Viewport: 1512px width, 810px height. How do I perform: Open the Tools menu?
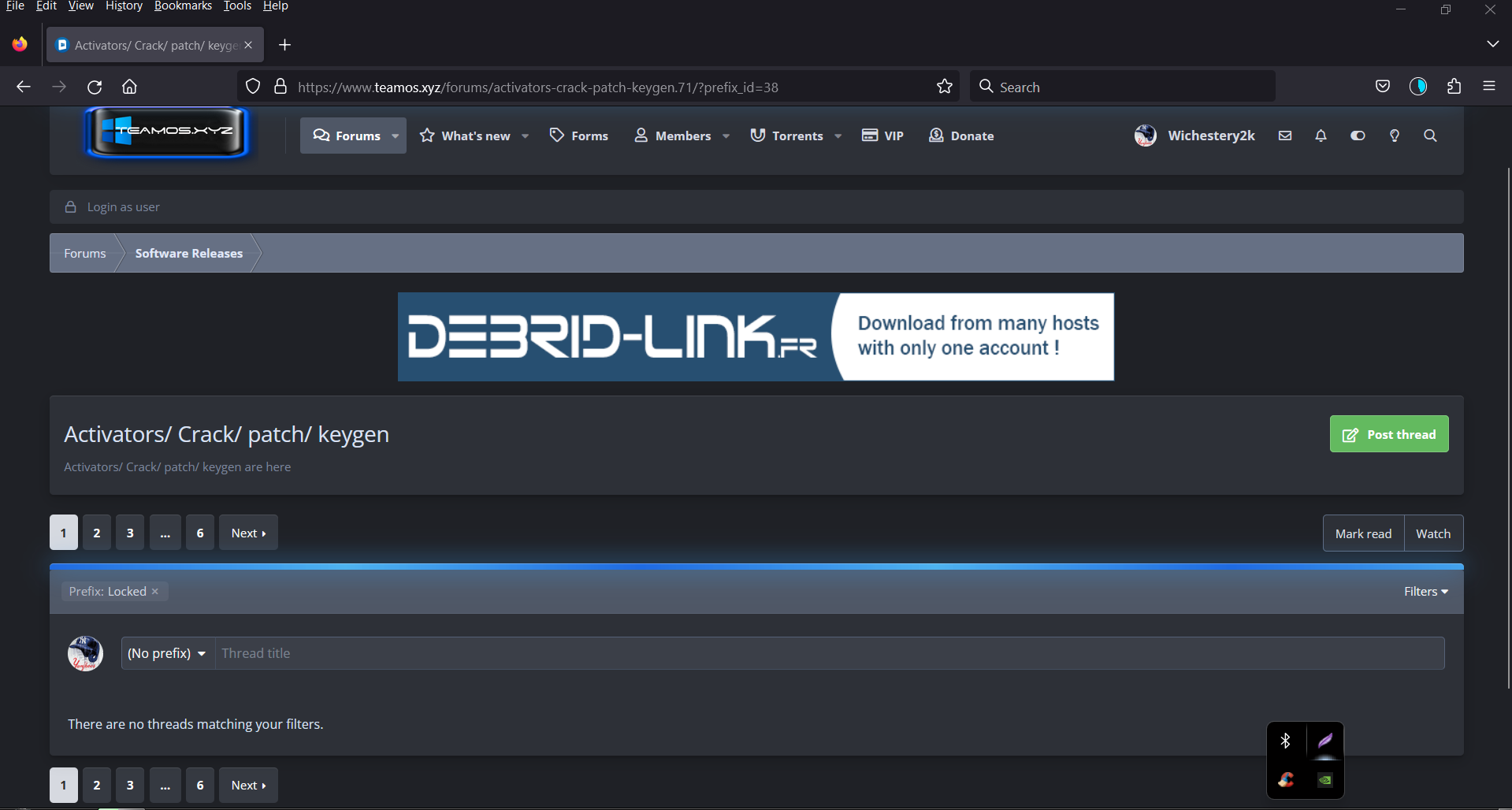point(237,6)
